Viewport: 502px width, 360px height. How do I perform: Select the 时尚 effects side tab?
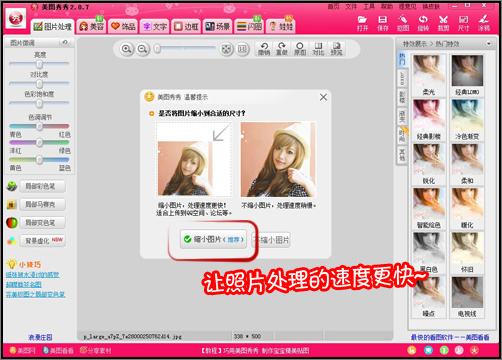coord(402,135)
